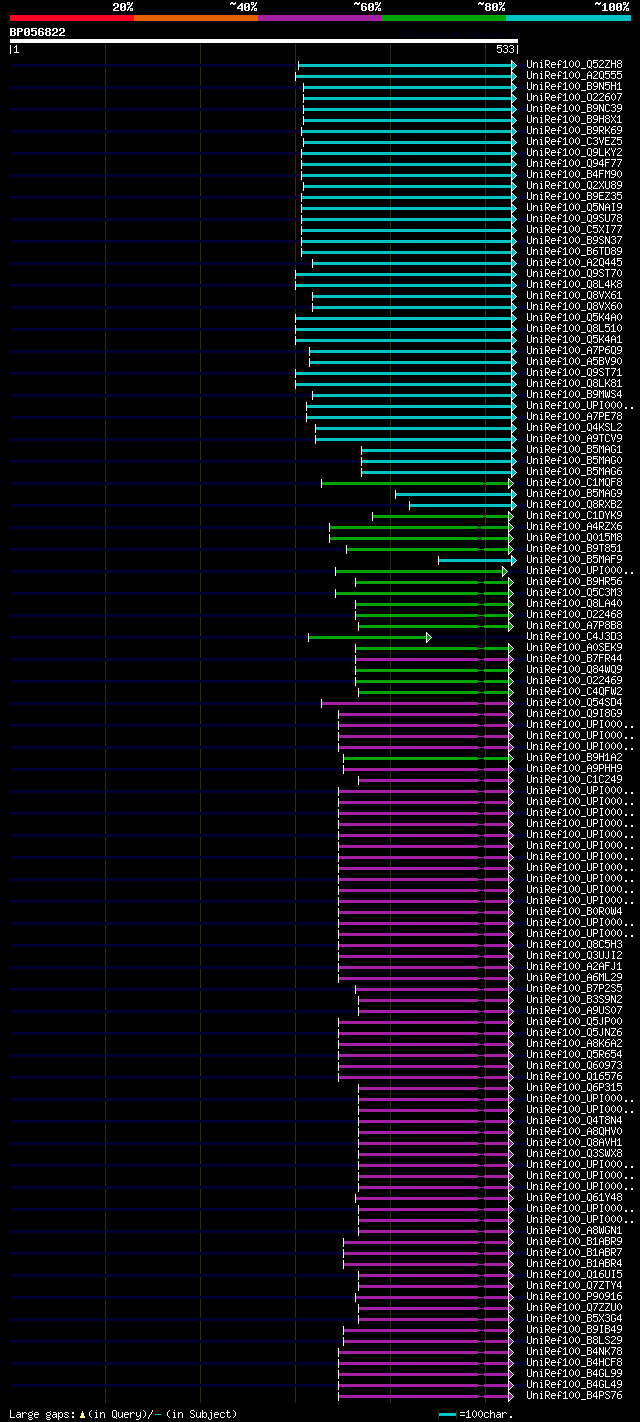Open hit UniRef100_Q52ZH8
Viewport: 640px width, 1422px height.
574,64
